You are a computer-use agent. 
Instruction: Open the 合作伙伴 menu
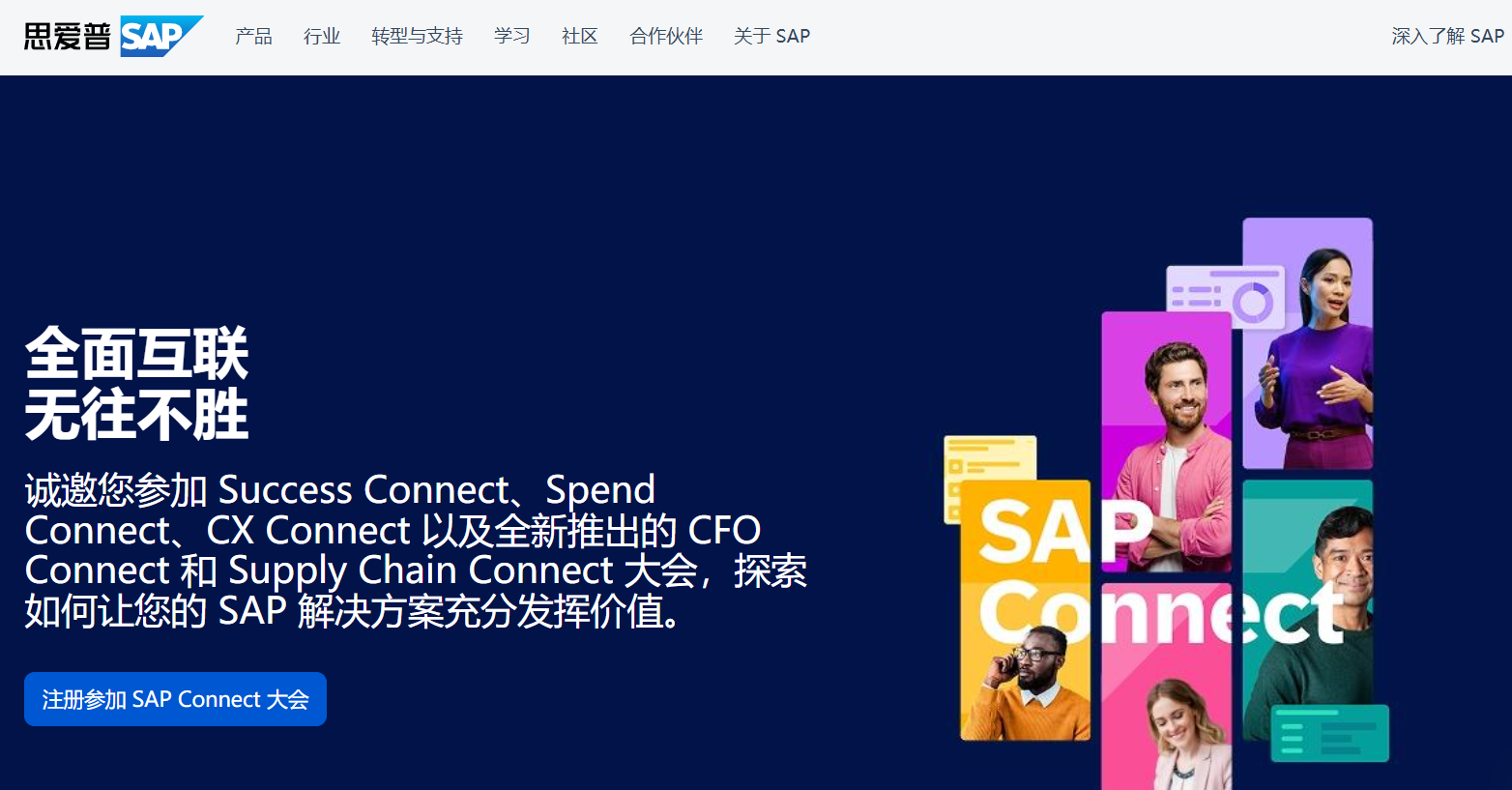pyautogui.click(x=666, y=37)
